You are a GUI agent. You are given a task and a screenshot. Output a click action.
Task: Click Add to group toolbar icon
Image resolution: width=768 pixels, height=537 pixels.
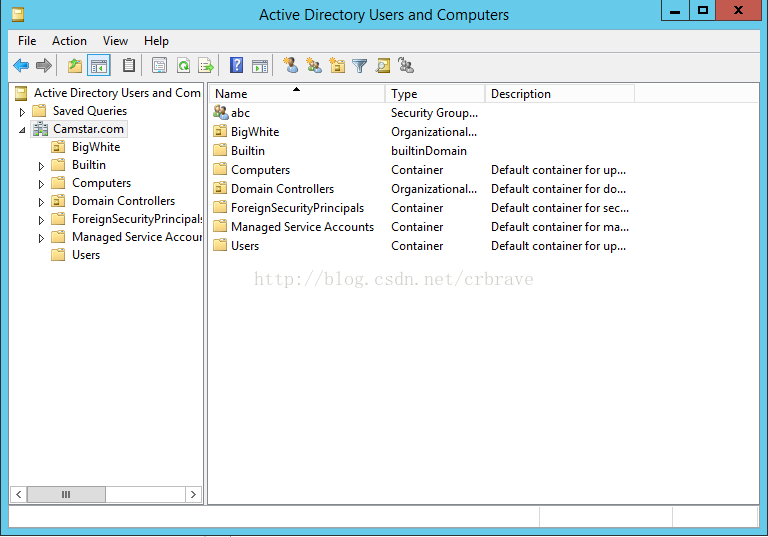pyautogui.click(x=406, y=65)
